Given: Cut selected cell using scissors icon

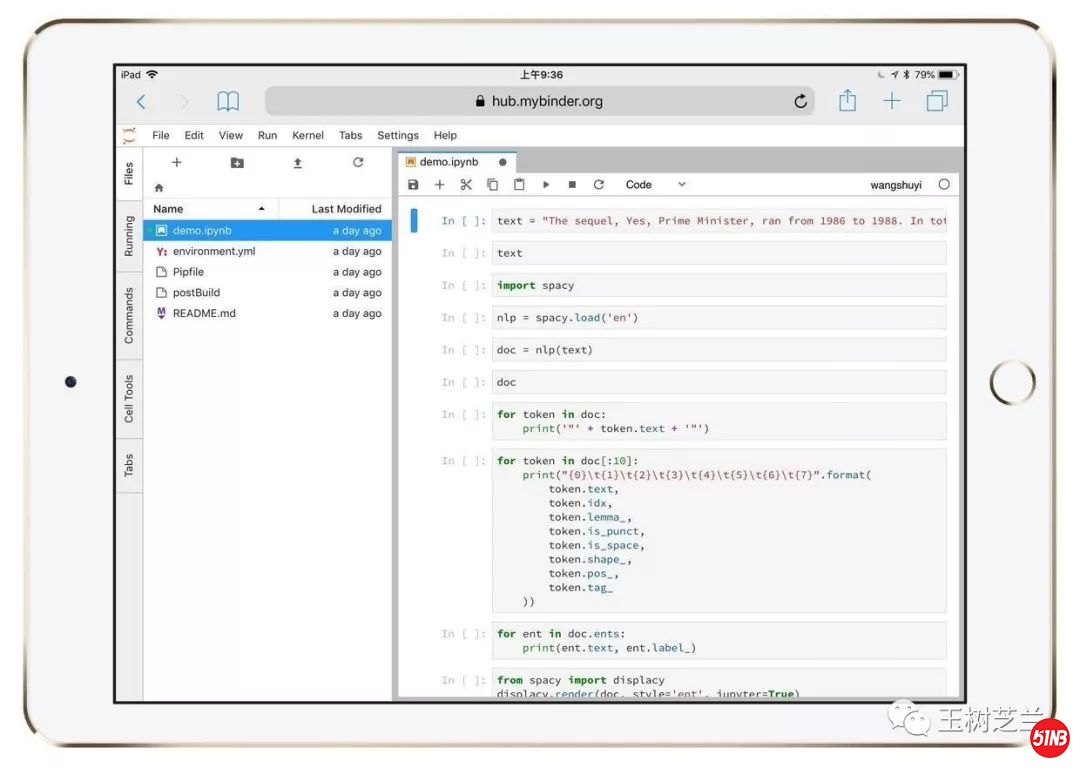Looking at the screenshot, I should point(466,185).
